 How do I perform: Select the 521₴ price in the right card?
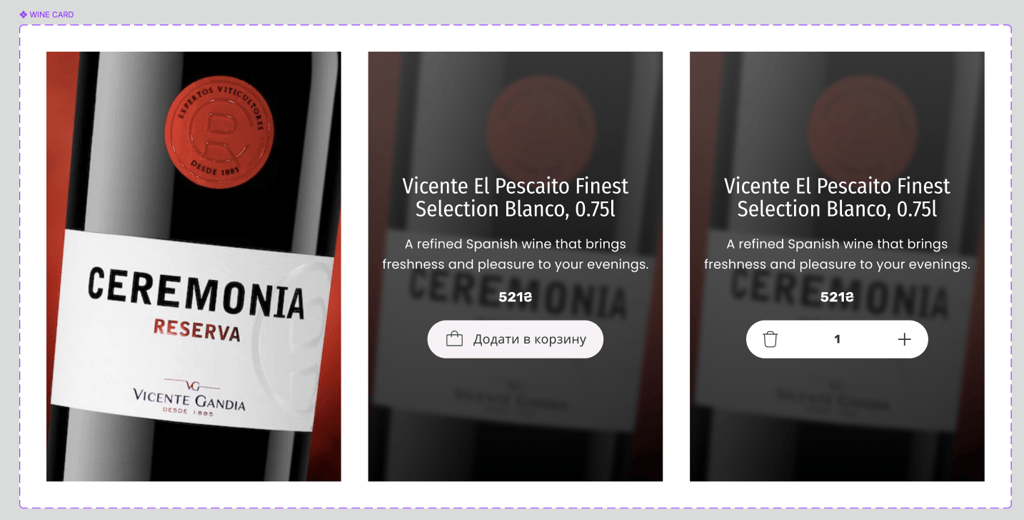tap(837, 297)
